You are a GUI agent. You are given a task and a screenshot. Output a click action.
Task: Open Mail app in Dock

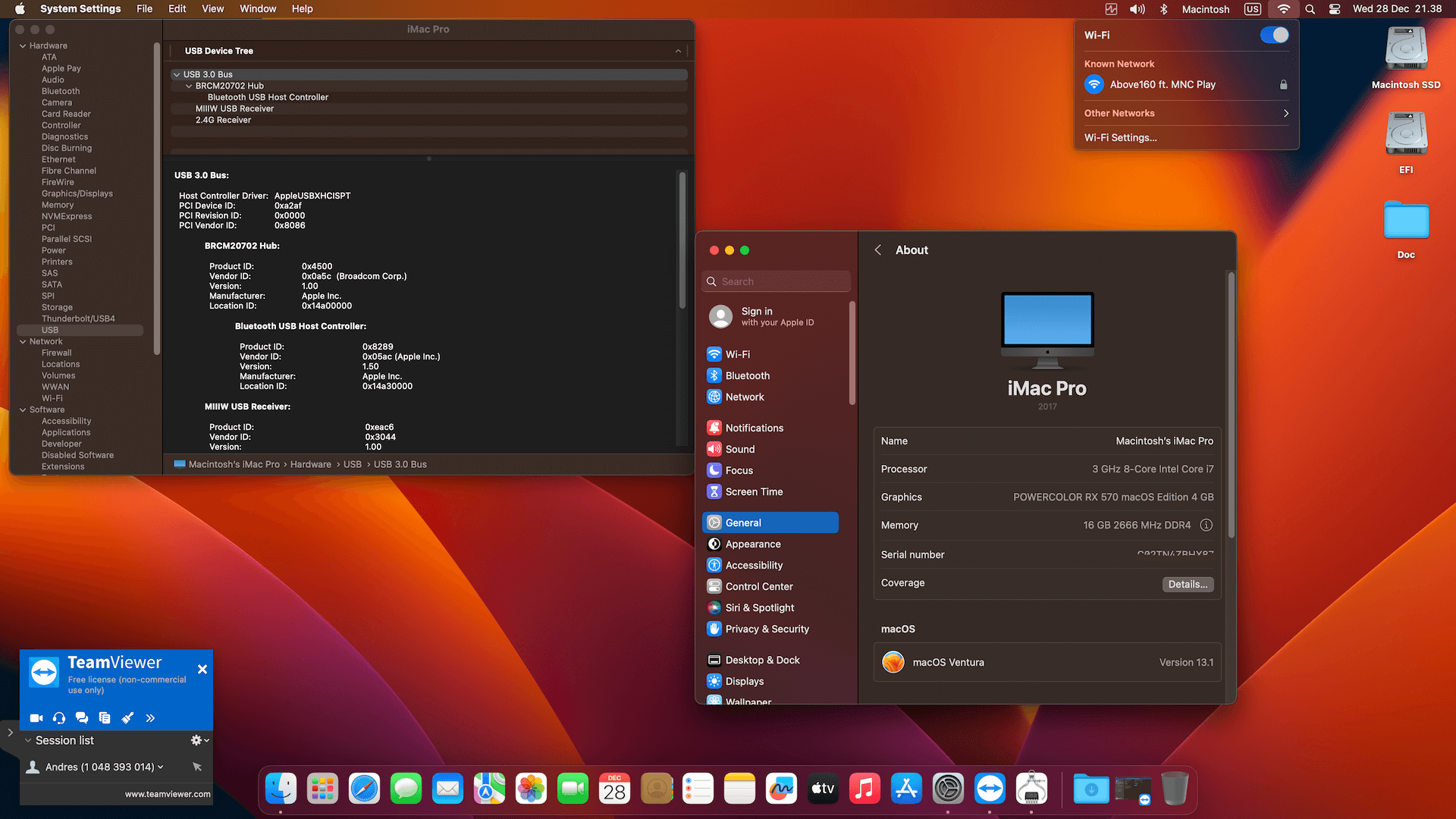click(448, 789)
